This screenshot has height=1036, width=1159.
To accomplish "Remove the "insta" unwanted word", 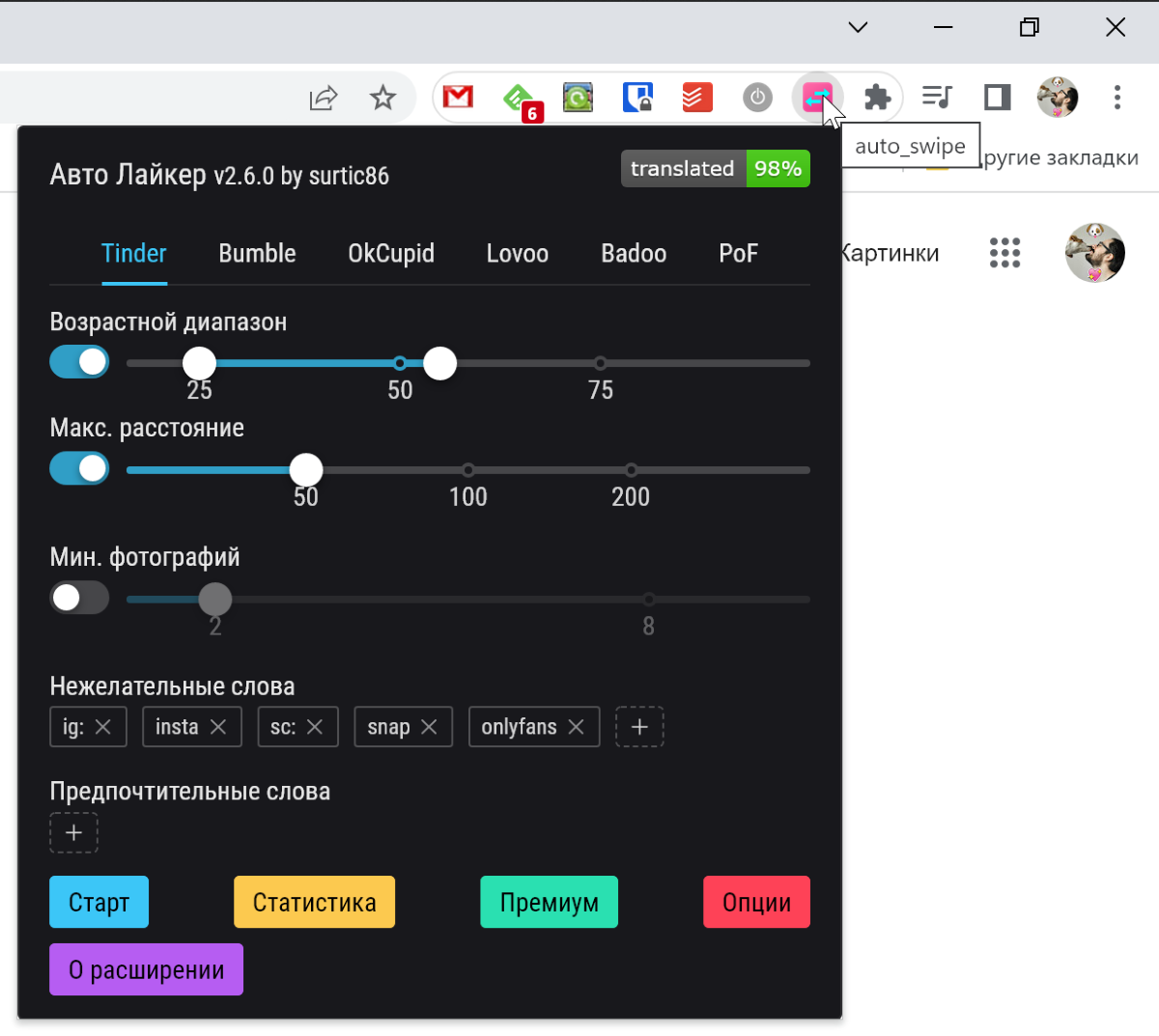I will [218, 727].
